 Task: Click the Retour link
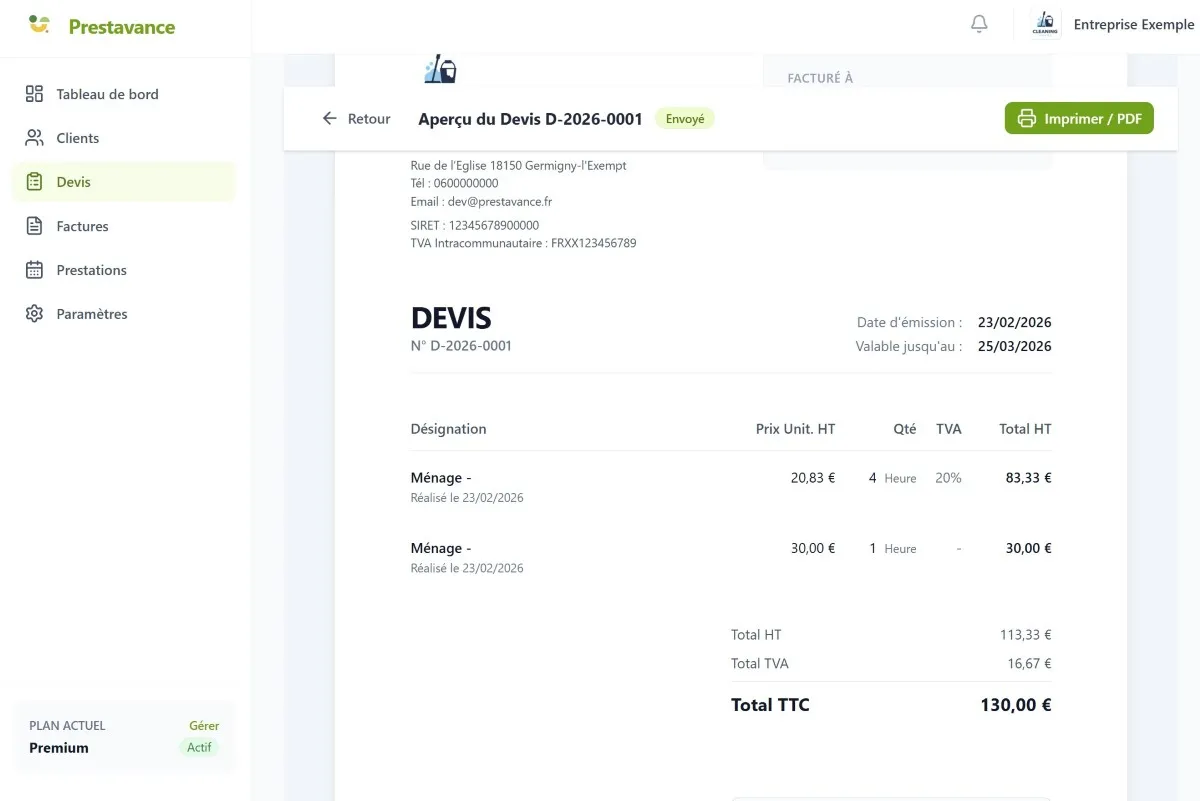pos(369,119)
